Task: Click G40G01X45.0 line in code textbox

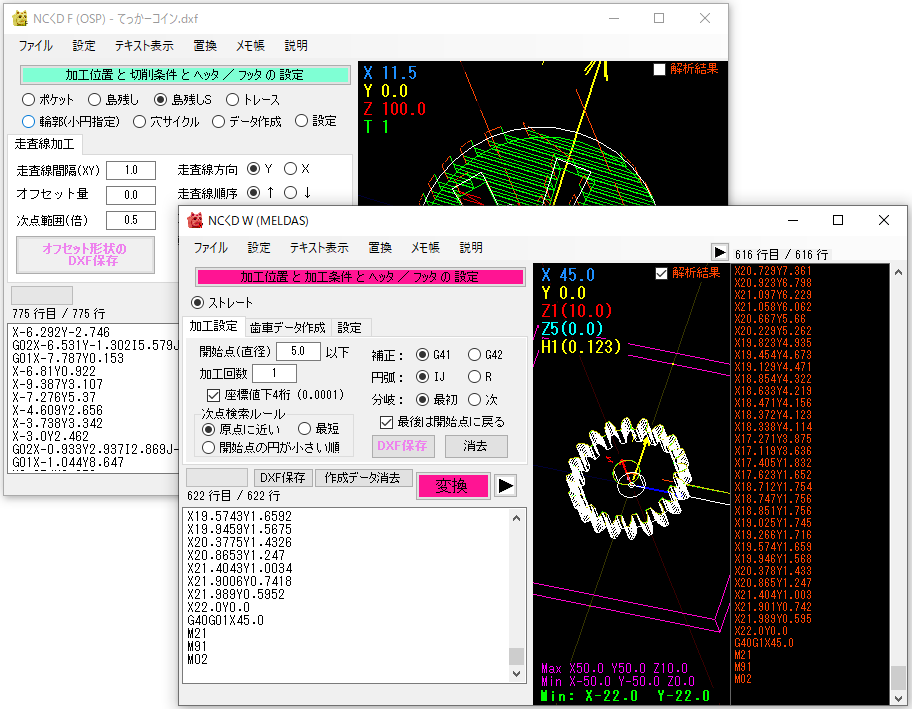Action: [226, 621]
